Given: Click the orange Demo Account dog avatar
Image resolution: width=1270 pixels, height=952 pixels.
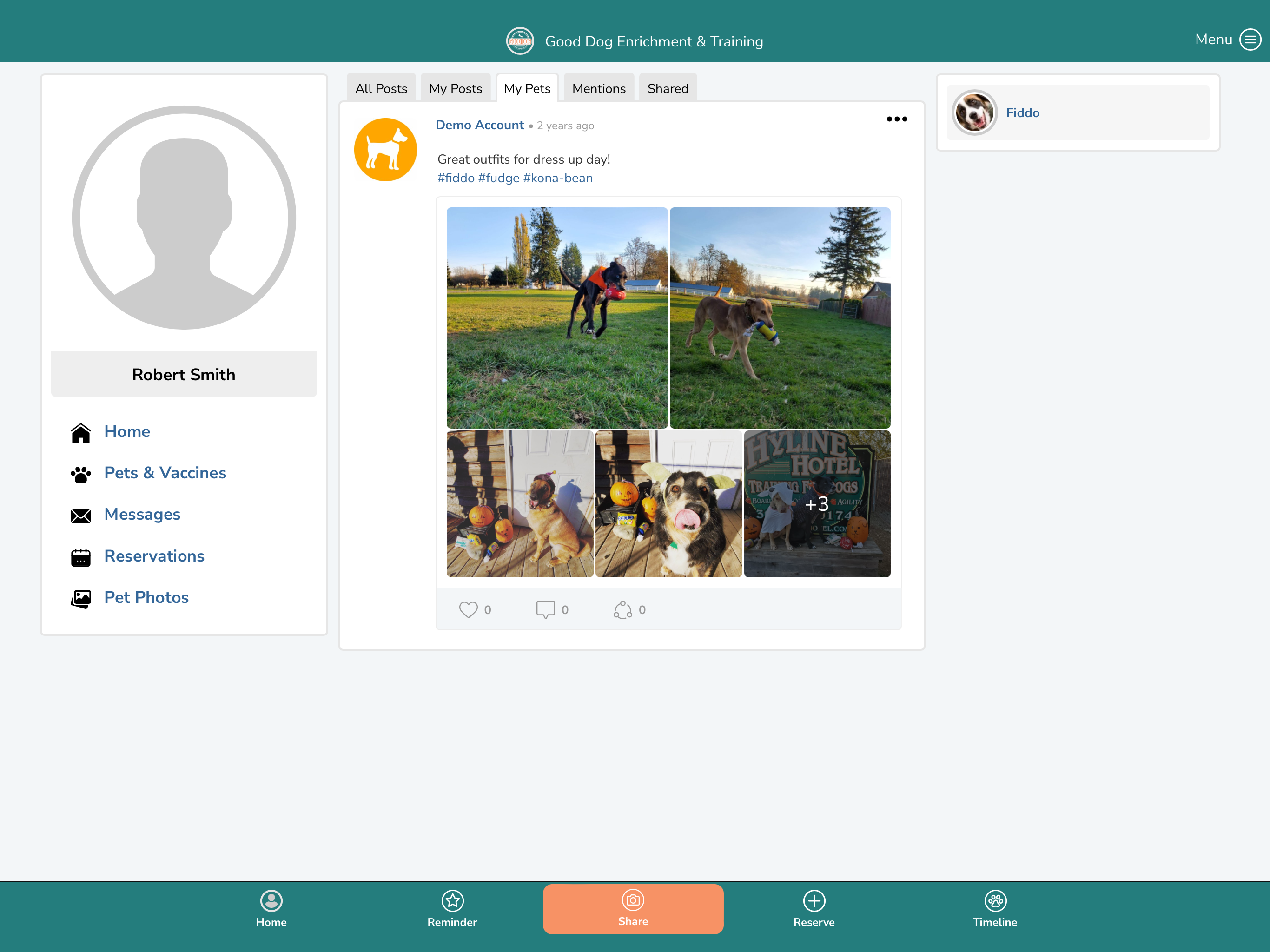Looking at the screenshot, I should click(385, 150).
